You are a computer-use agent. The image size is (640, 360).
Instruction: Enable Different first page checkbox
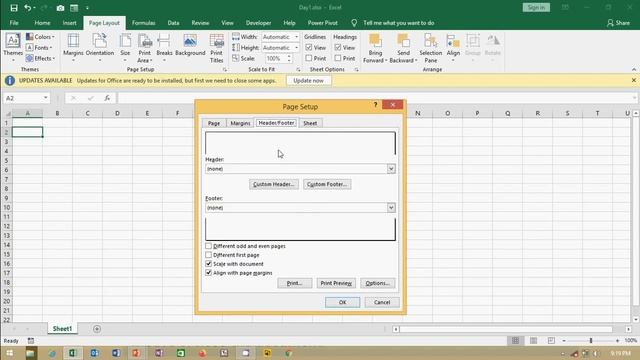click(209, 255)
